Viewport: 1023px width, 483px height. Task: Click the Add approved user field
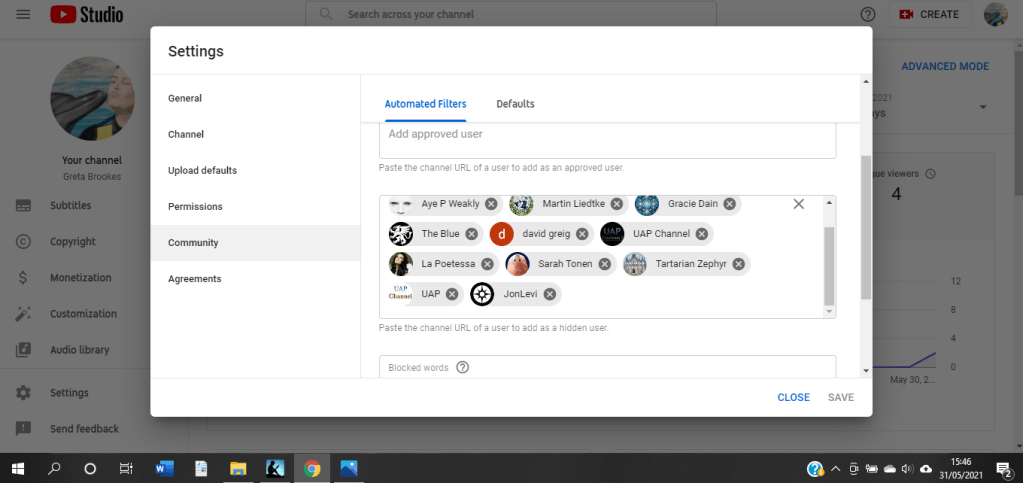(x=607, y=135)
